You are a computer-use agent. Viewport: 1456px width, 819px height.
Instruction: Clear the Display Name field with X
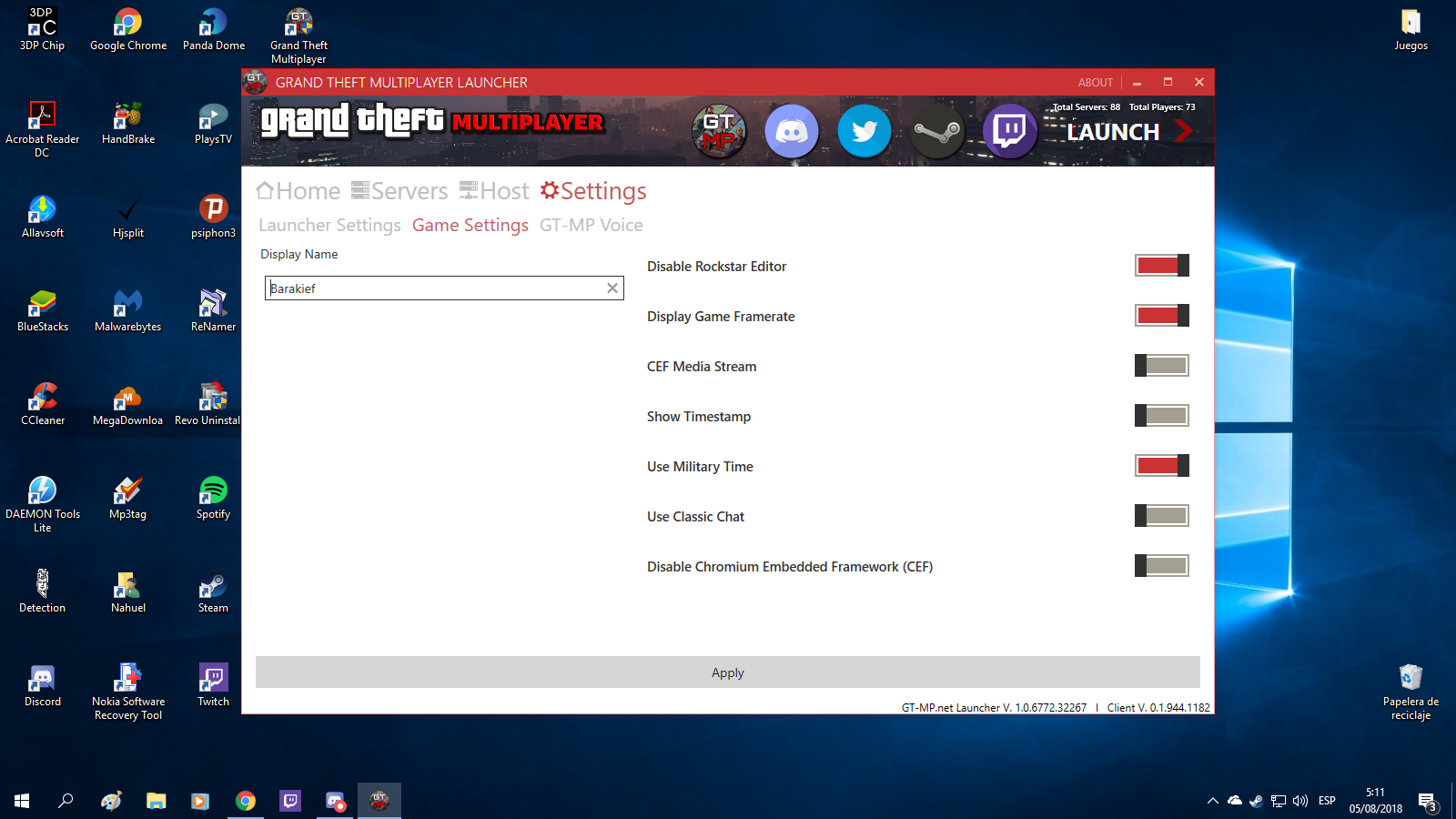[x=612, y=288]
